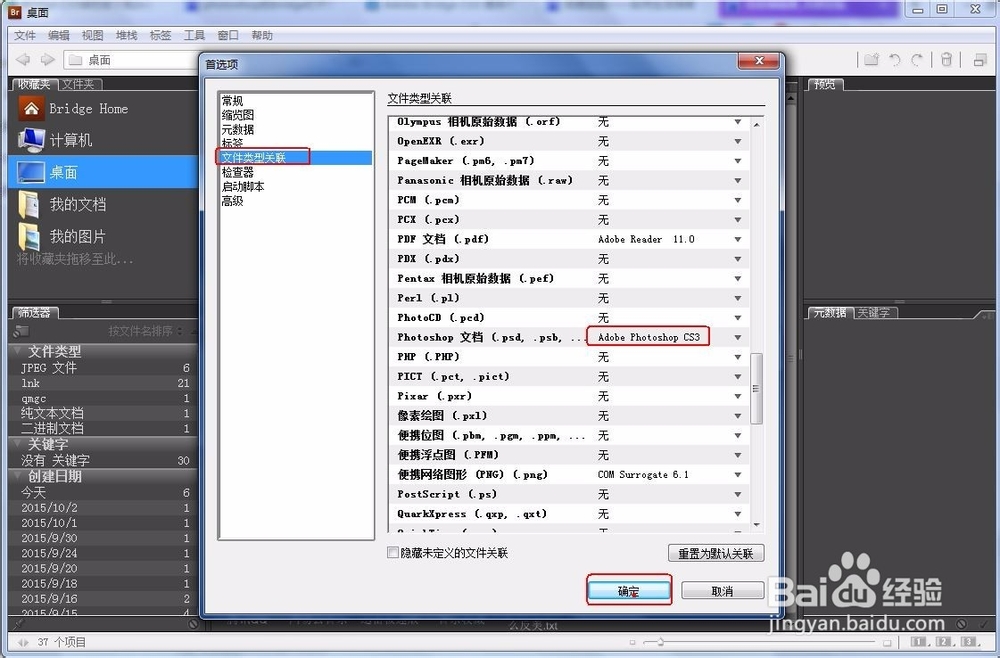1000x658 pixels.
Task: Switch to the 关键字 tab
Action: pyautogui.click(x=873, y=312)
